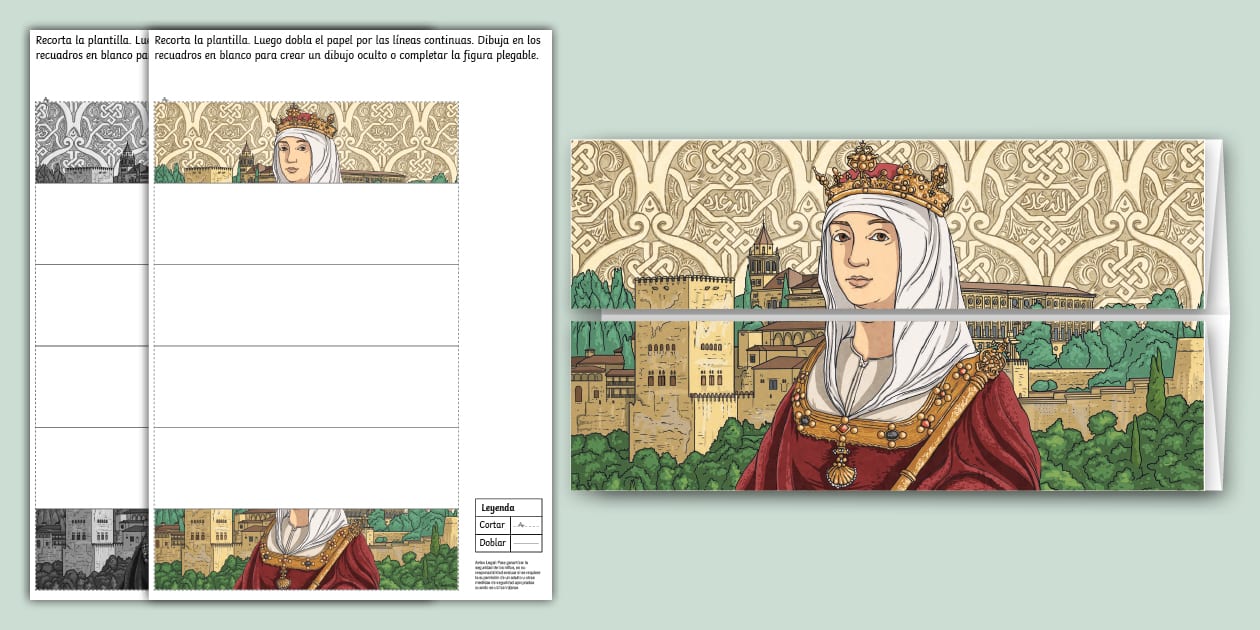Viewport: 1260px width, 630px height.
Task: Select the grayscale worksheet's top image strip
Action: click(90, 142)
